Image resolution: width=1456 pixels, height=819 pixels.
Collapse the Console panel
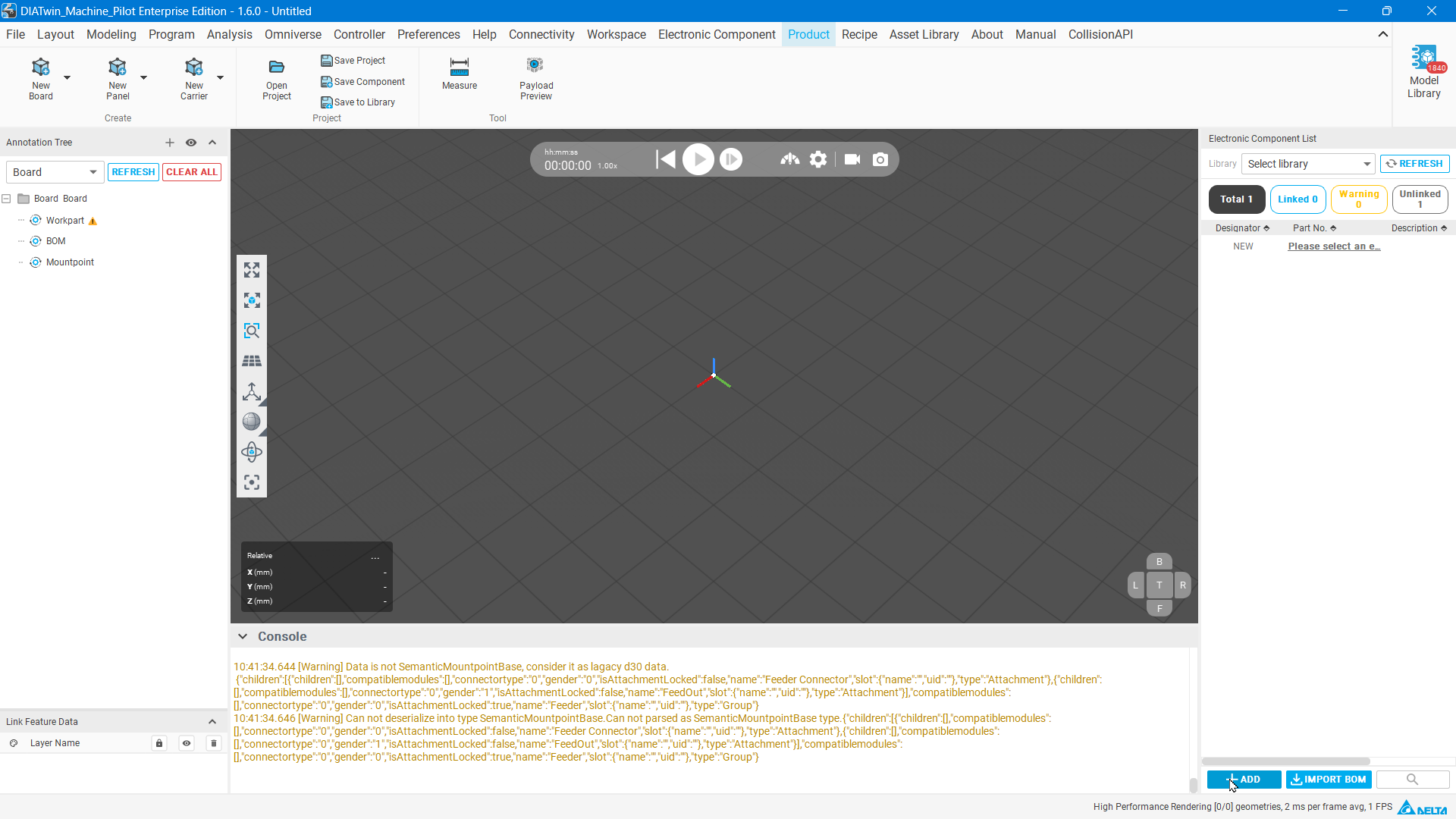[x=243, y=637]
